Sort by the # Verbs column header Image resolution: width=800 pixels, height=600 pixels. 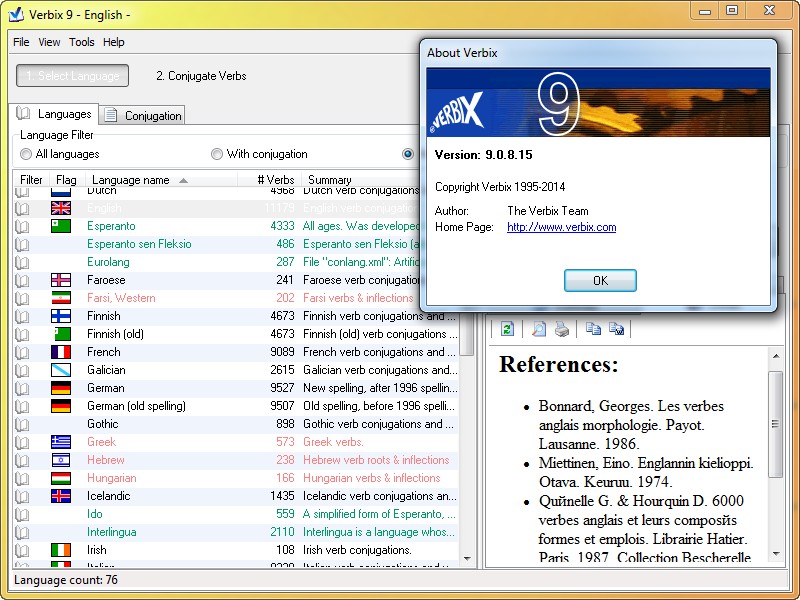coord(269,180)
